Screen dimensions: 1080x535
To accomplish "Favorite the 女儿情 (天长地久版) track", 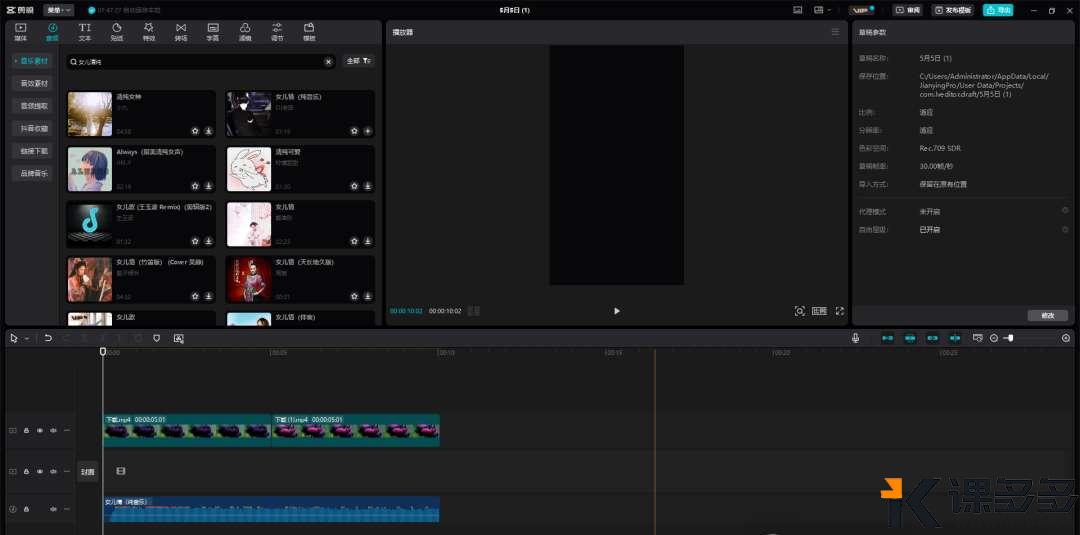I will click(354, 296).
